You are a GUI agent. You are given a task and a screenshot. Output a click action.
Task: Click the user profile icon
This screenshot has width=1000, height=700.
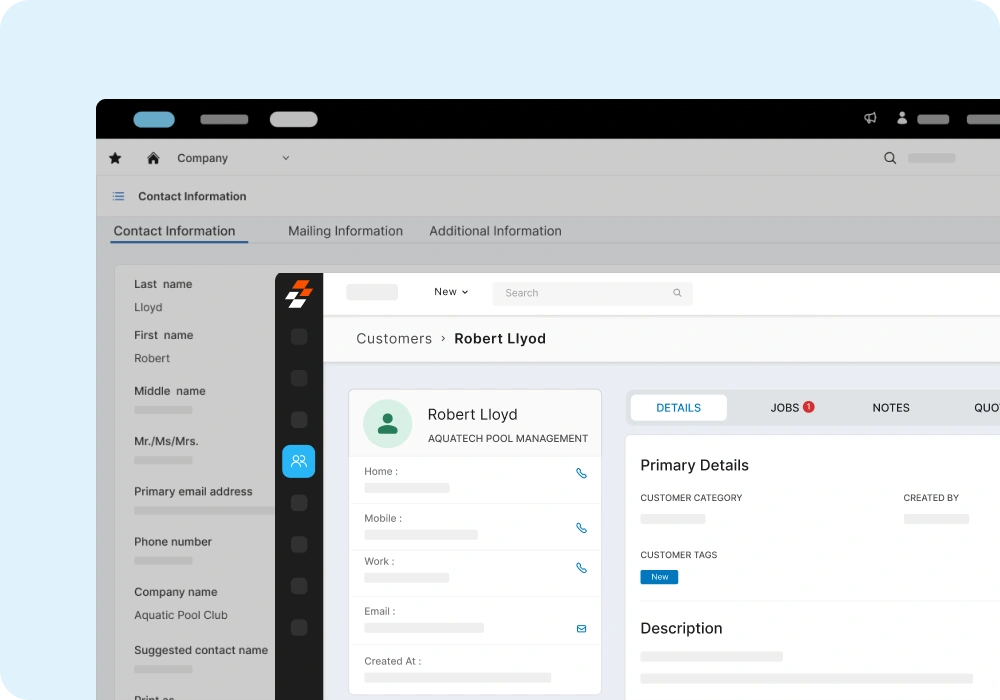pyautogui.click(x=902, y=118)
